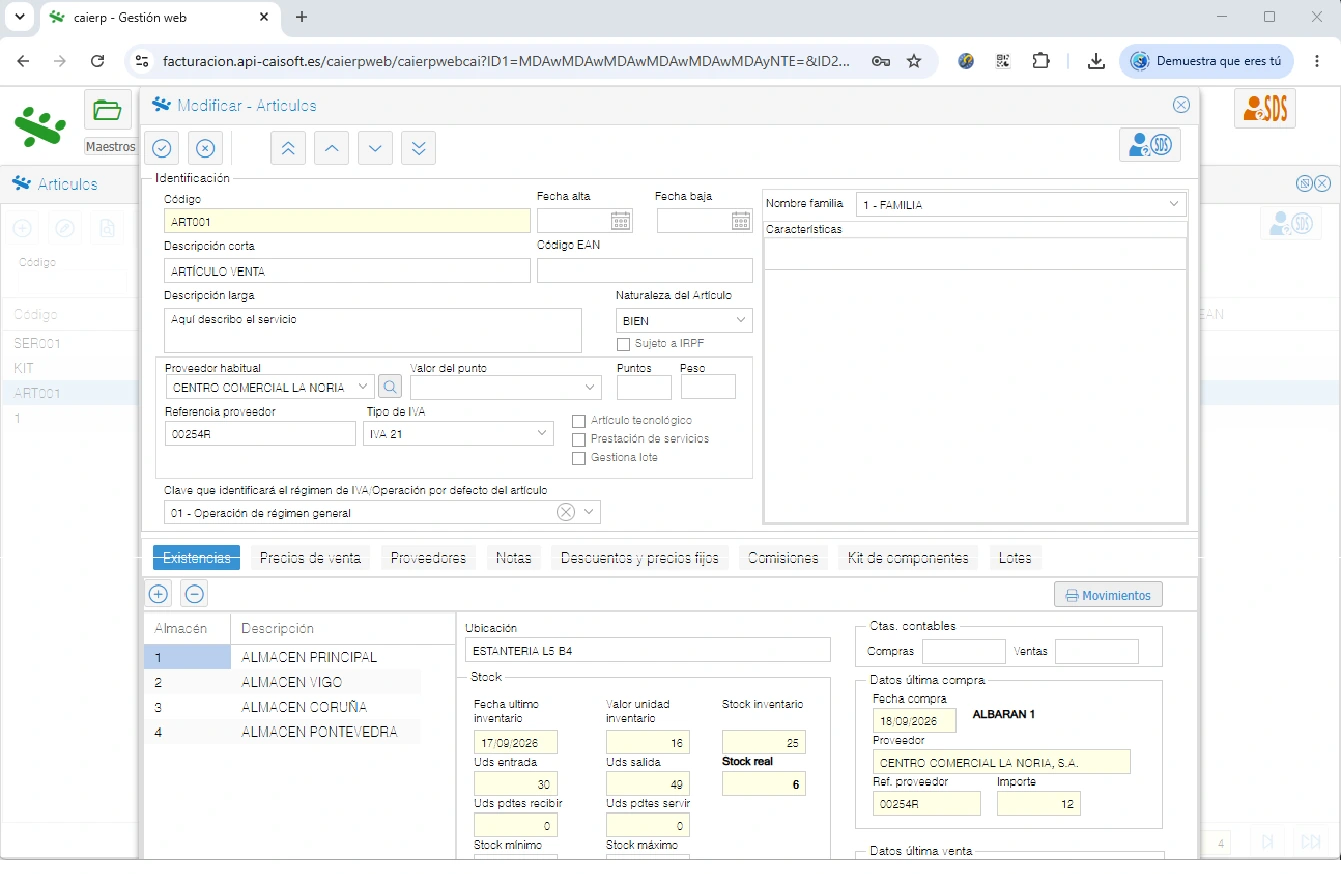Image resolution: width=1341 pixels, height=874 pixels.
Task: Click the Código EAN input
Action: pos(645,270)
